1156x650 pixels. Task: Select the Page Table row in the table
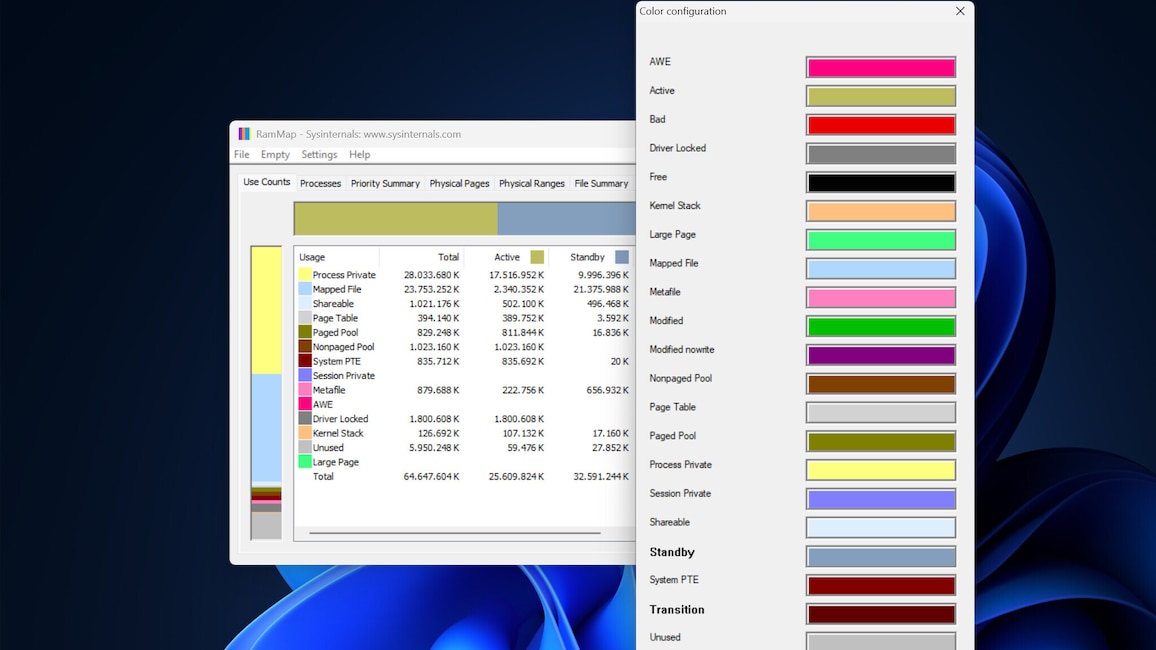[464, 318]
